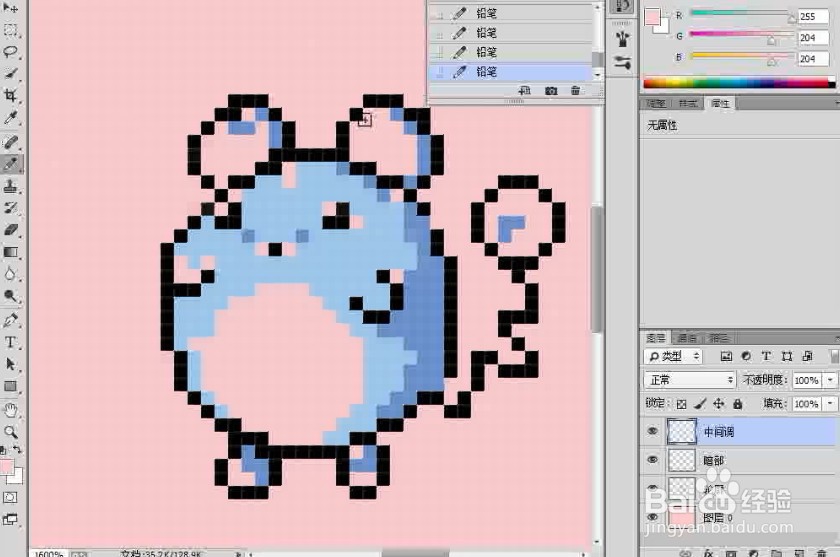This screenshot has height=557, width=840.
Task: Switch to the 调整 tab
Action: [656, 103]
